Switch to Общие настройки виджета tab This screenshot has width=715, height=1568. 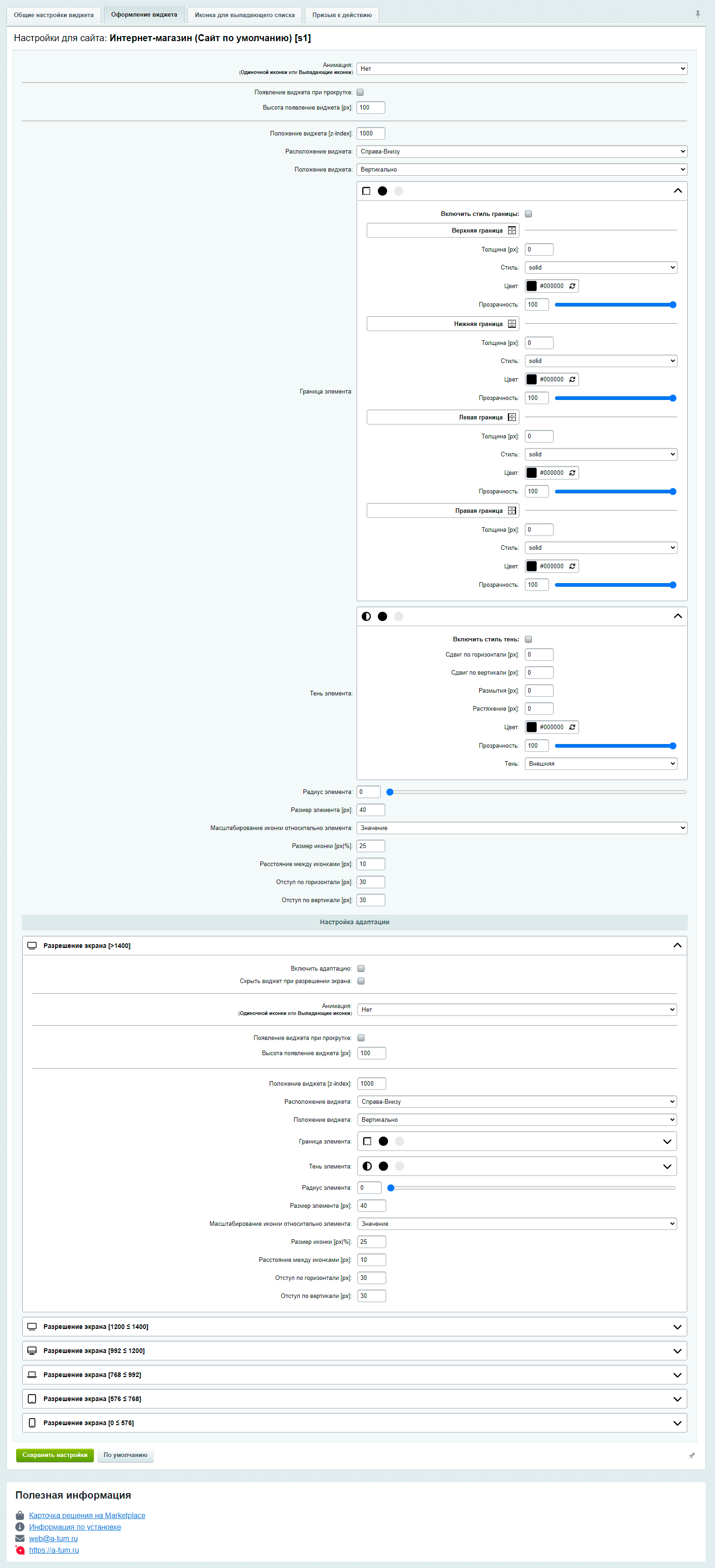click(54, 15)
